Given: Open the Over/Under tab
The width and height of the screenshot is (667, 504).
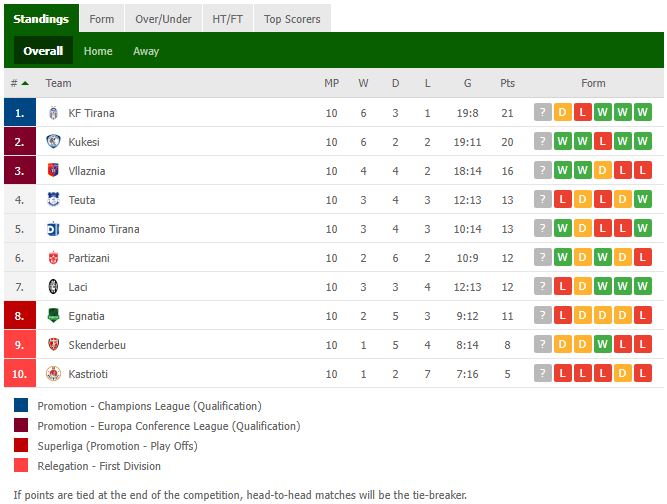Looking at the screenshot, I should pos(162,19).
